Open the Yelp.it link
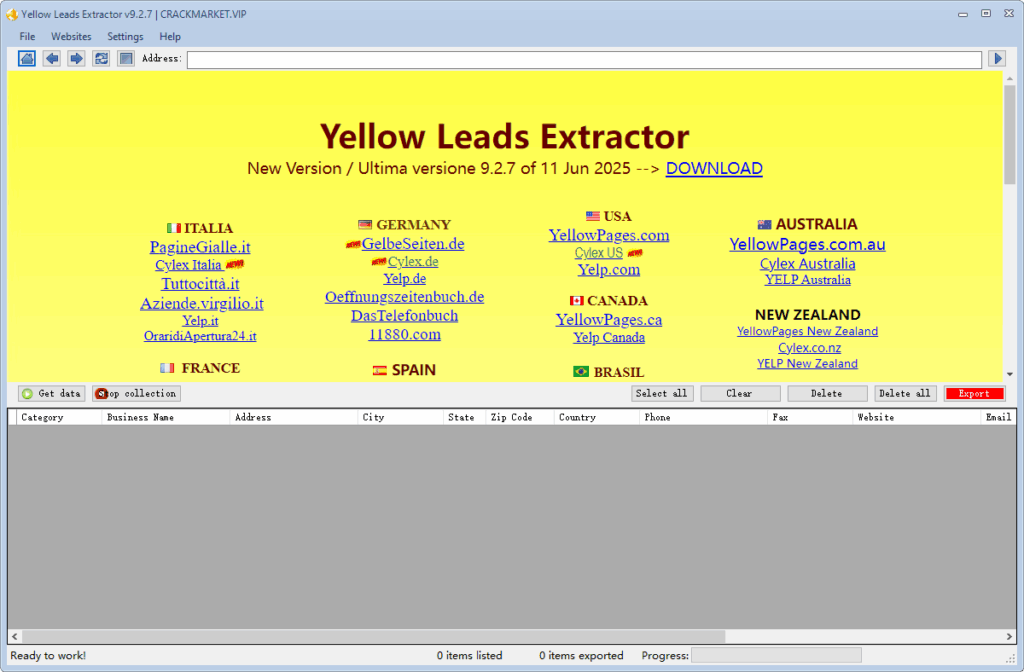 pos(200,320)
